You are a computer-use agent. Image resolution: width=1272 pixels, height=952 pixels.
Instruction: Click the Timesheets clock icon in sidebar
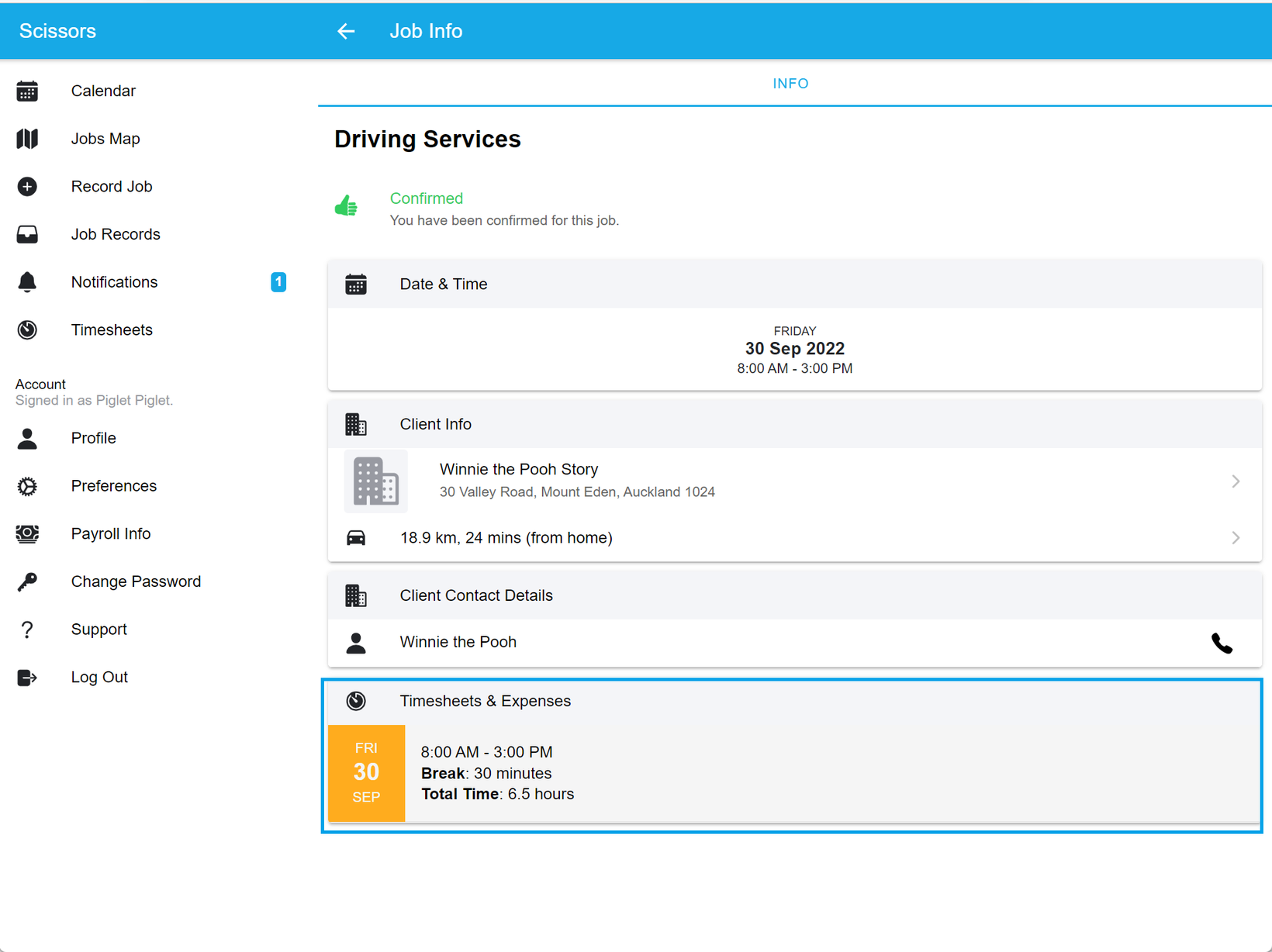click(x=27, y=330)
